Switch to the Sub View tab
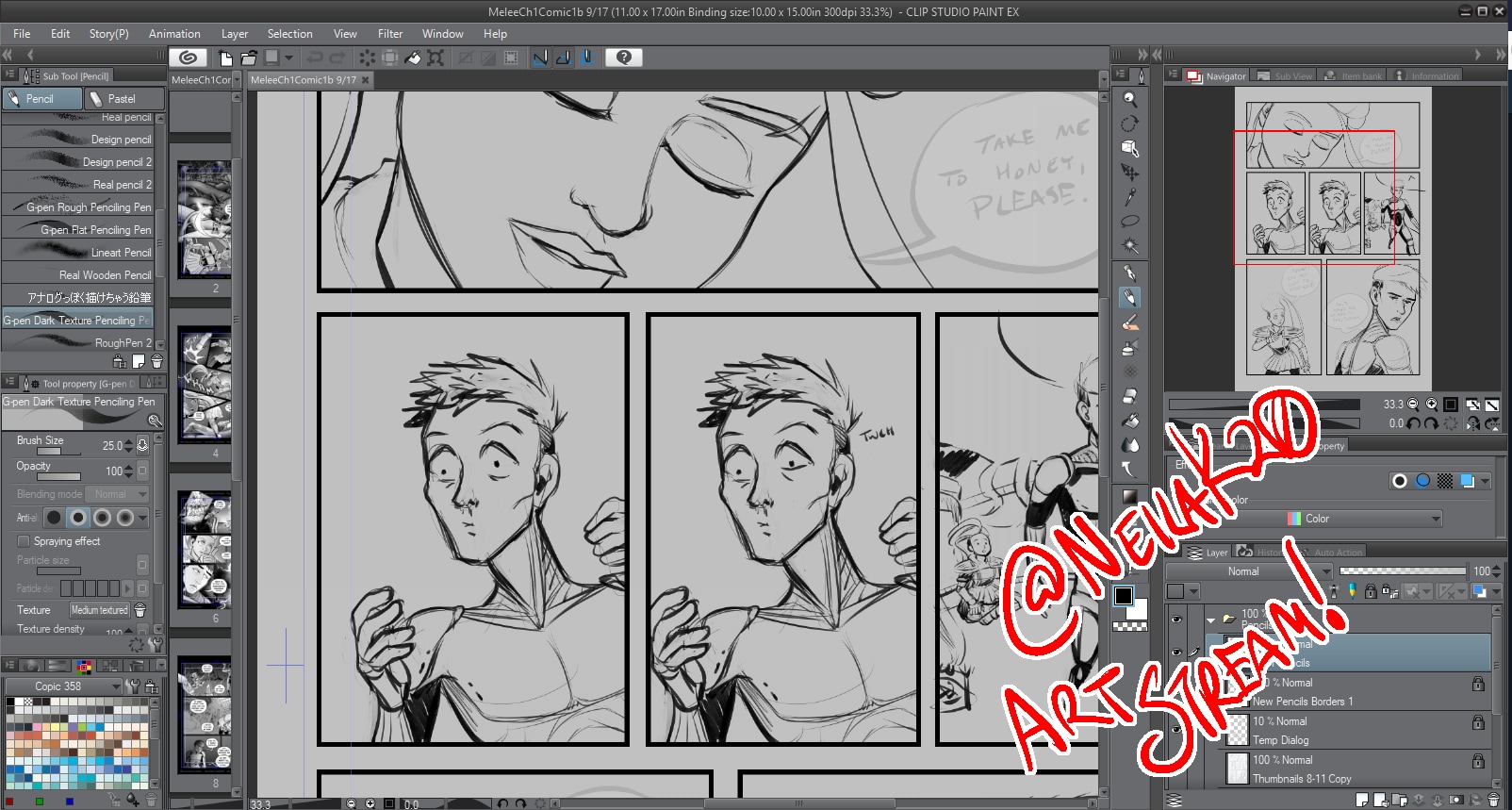 (x=1284, y=75)
